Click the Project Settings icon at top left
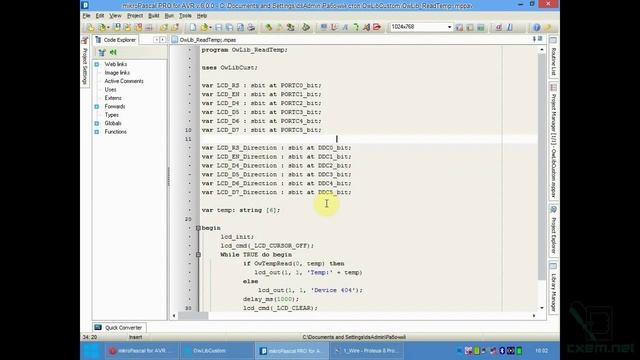Image resolution: width=640 pixels, height=360 pixels. (x=85, y=40)
